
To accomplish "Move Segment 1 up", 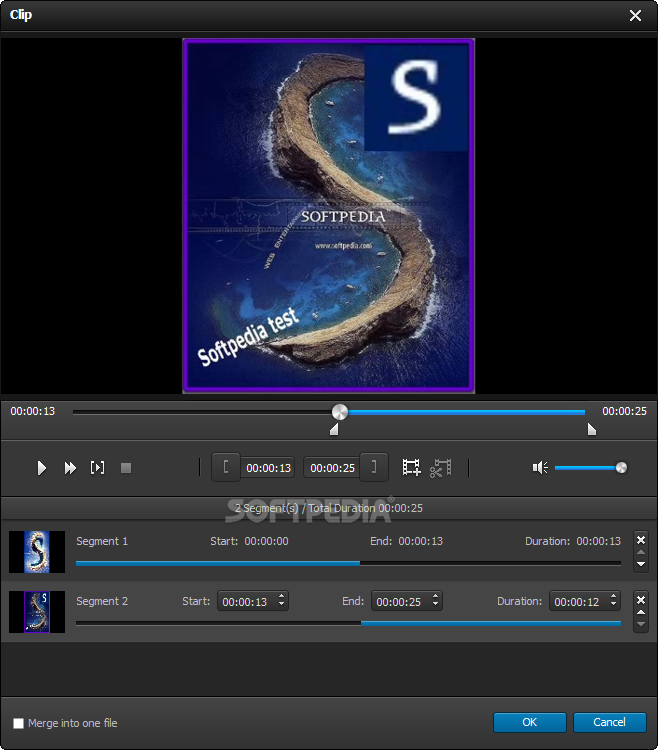I will coord(641,552).
